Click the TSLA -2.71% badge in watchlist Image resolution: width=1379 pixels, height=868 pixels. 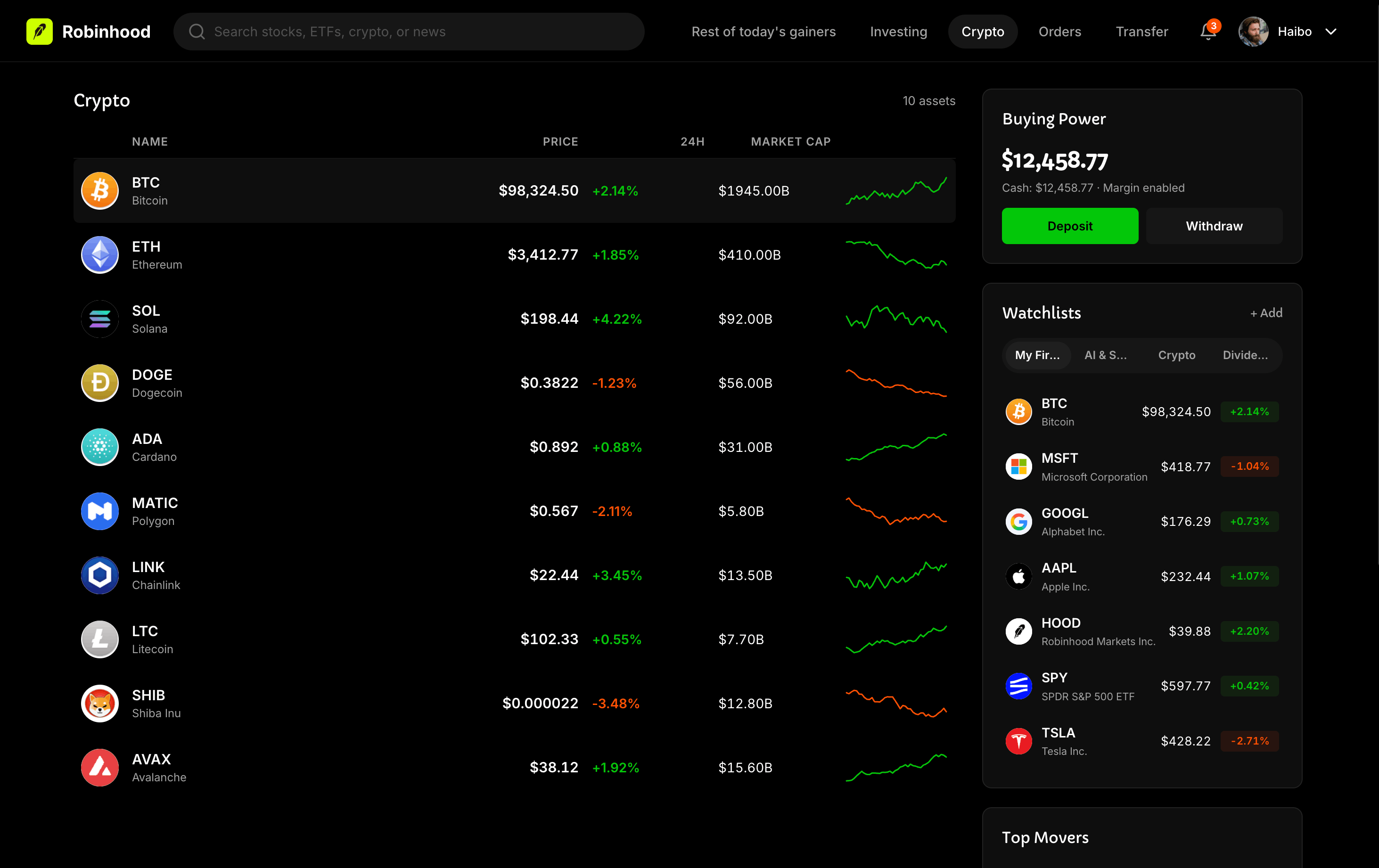click(1249, 741)
